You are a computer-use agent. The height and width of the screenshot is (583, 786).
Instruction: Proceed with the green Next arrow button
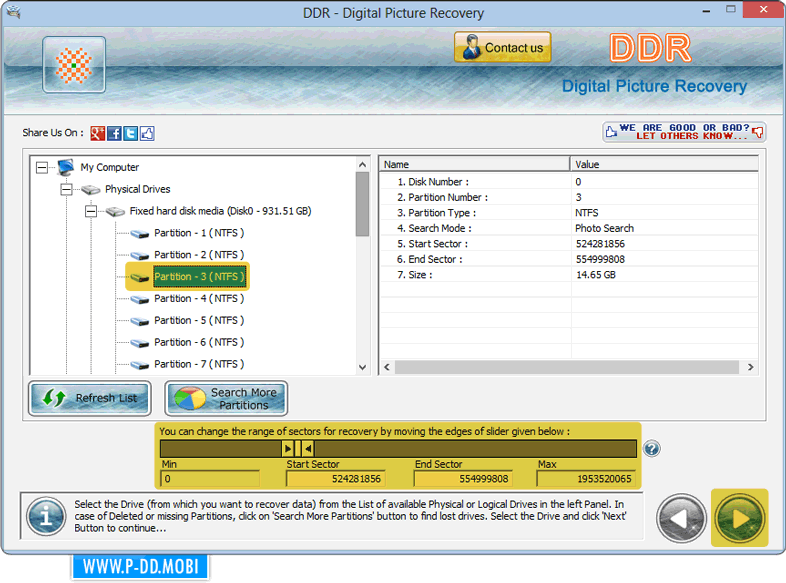pos(739,518)
